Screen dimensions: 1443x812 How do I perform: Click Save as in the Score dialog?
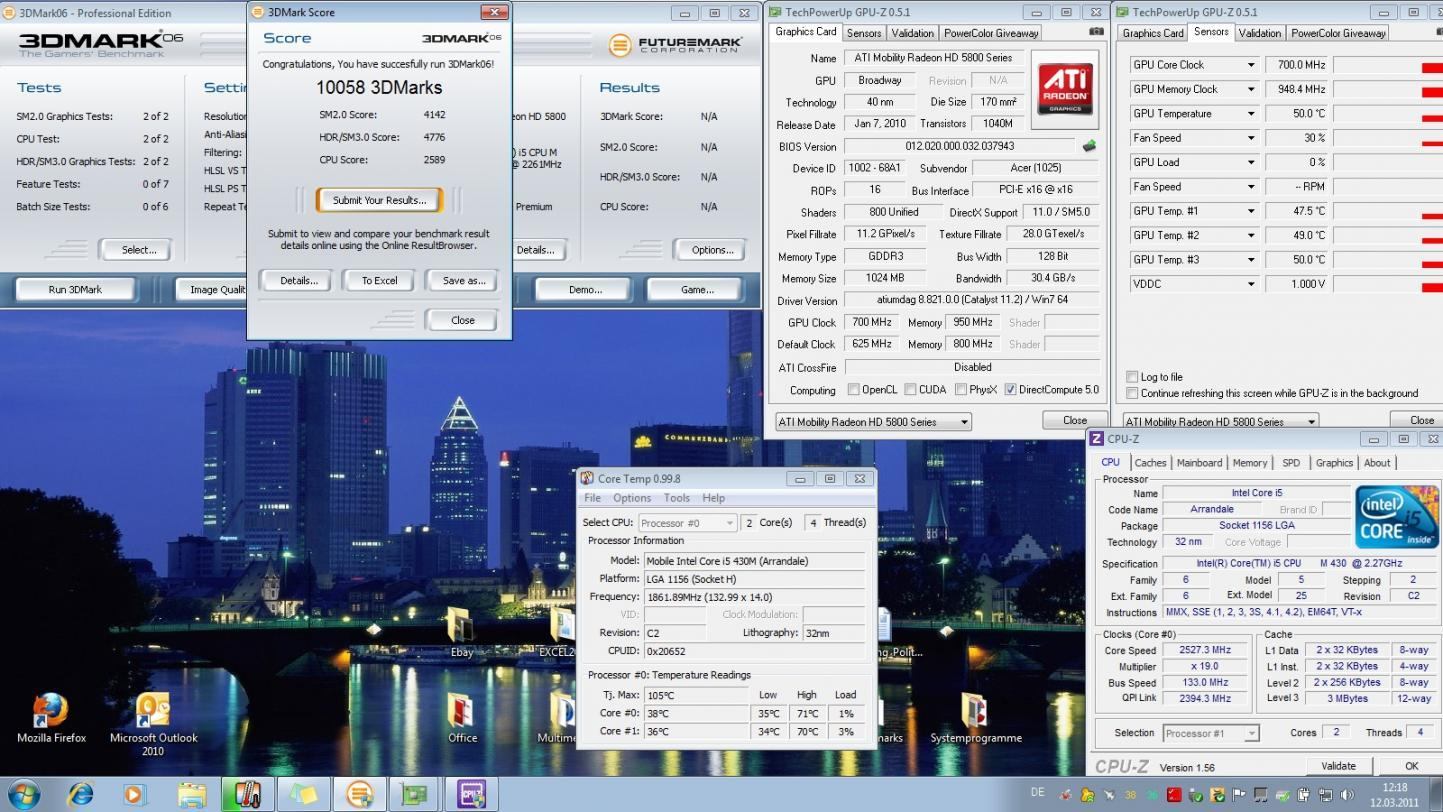pos(463,281)
